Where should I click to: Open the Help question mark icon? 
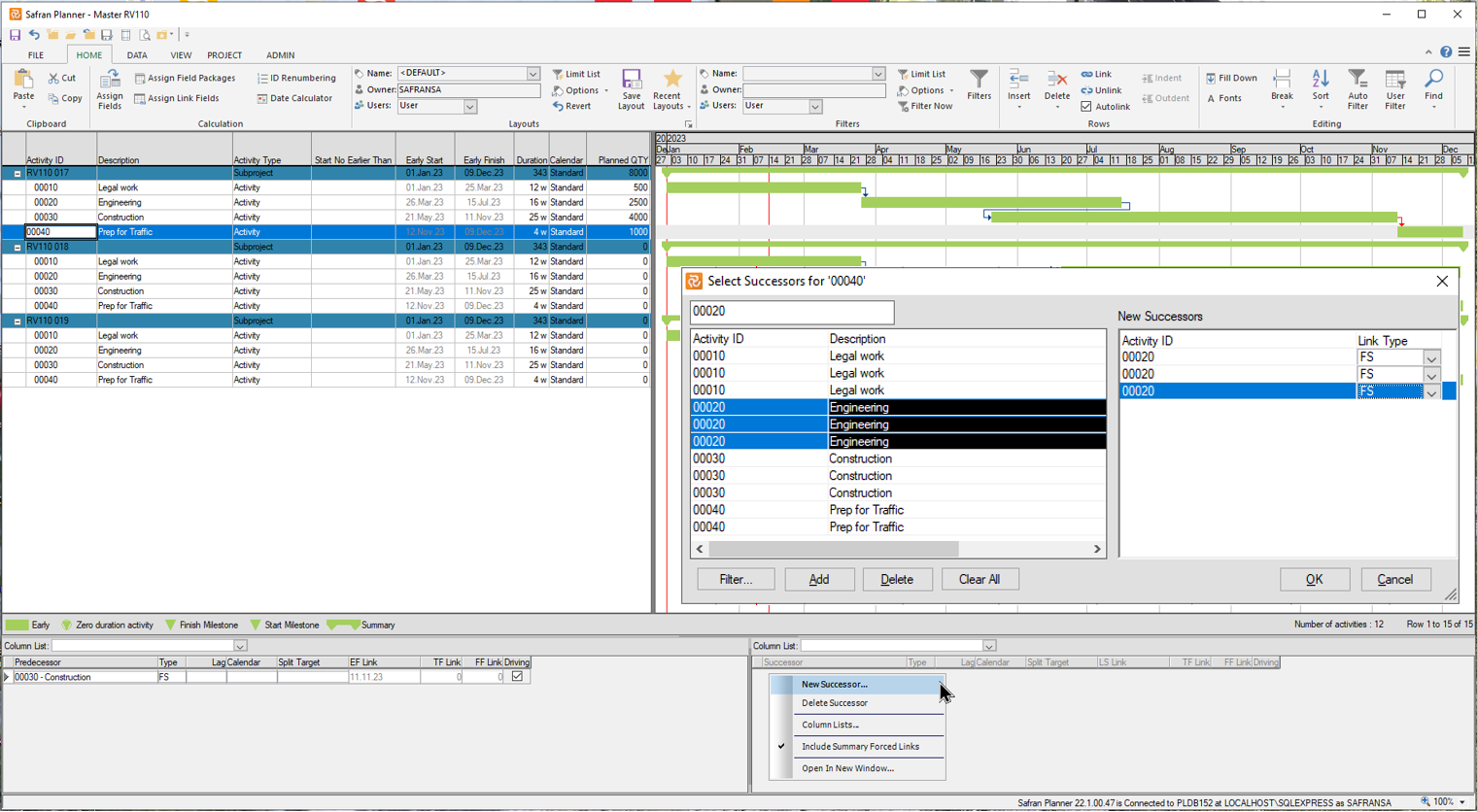pos(1446,52)
